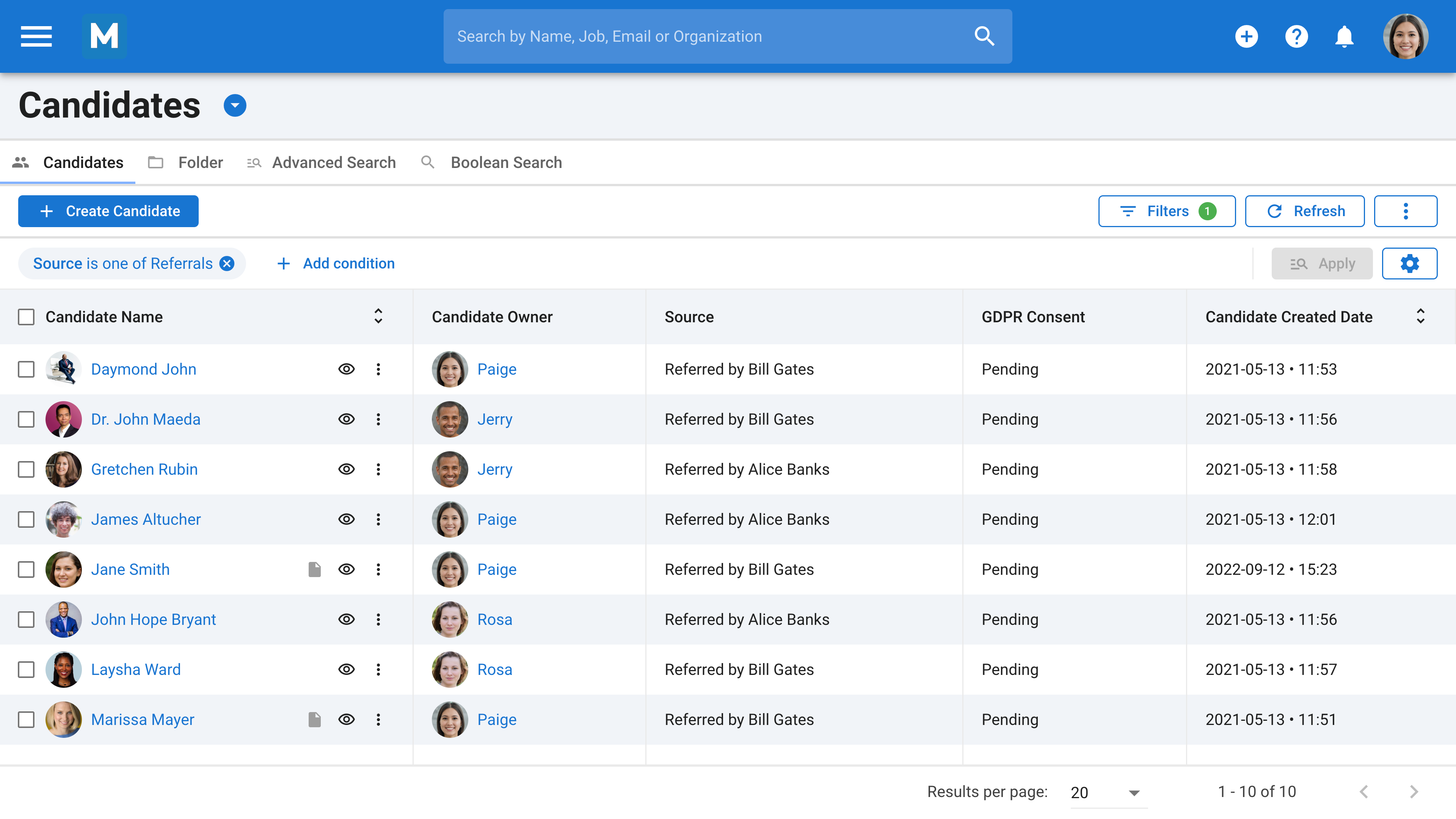Preview Daymond John with the eye icon
The width and height of the screenshot is (1456, 819).
(x=347, y=369)
